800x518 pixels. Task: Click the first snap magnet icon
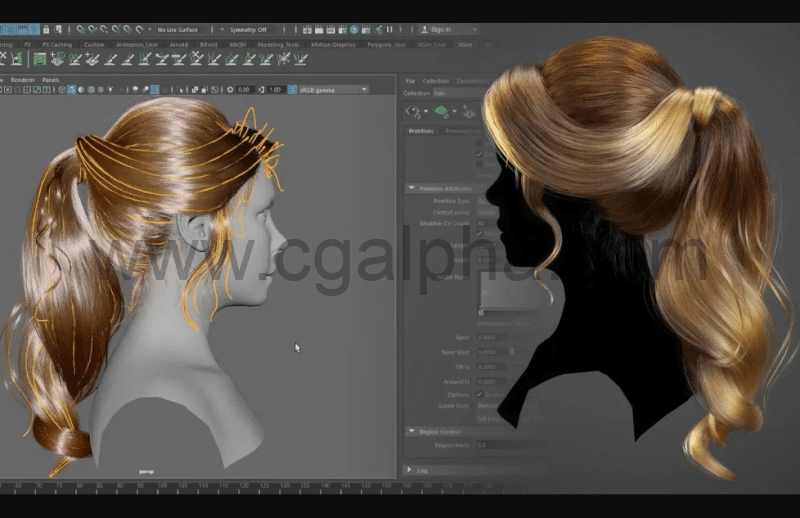click(x=81, y=30)
